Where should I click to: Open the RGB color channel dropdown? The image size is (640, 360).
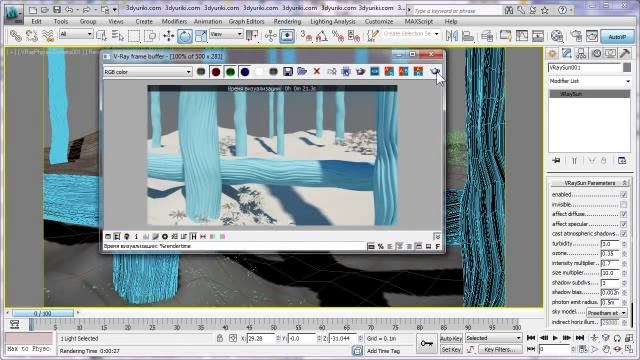coord(148,72)
